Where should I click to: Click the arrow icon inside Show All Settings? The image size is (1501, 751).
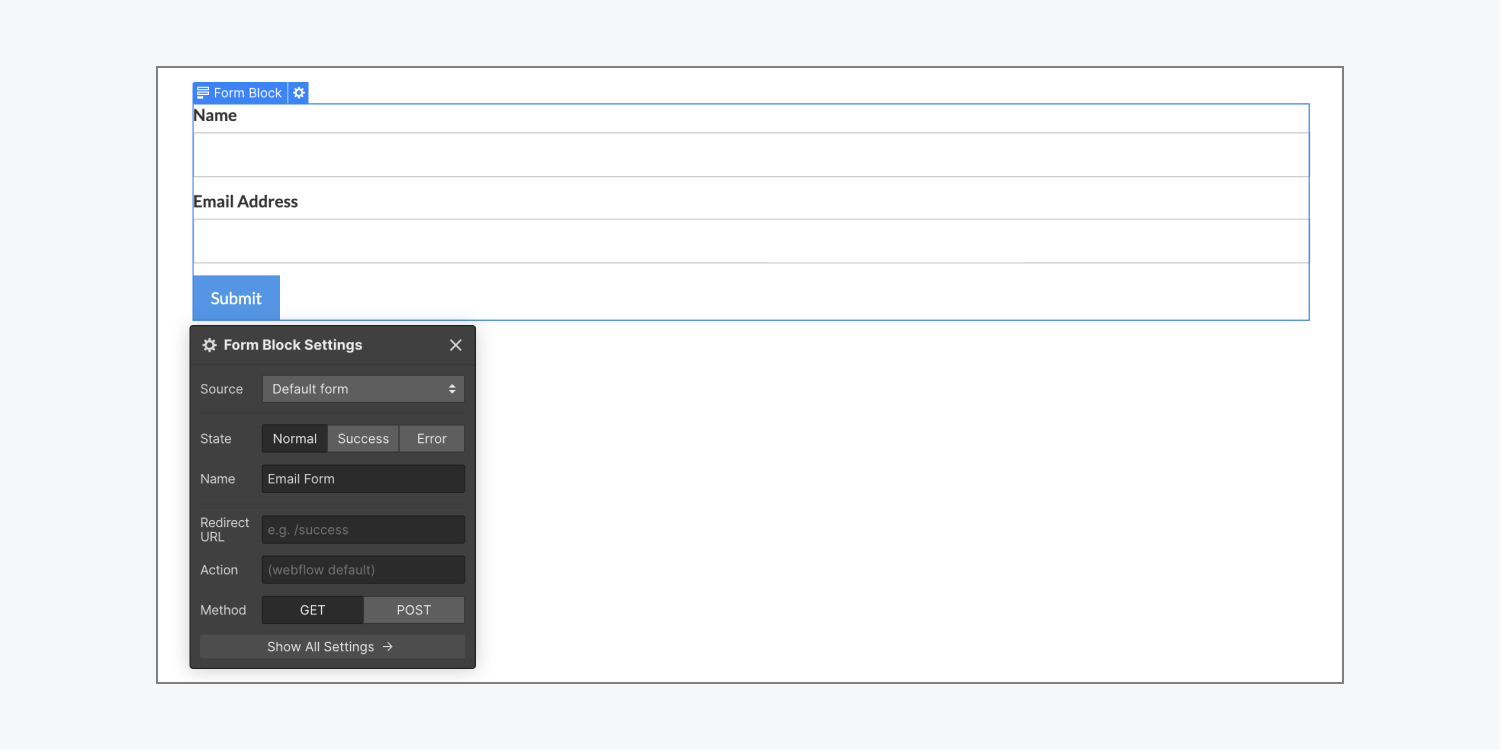click(389, 646)
